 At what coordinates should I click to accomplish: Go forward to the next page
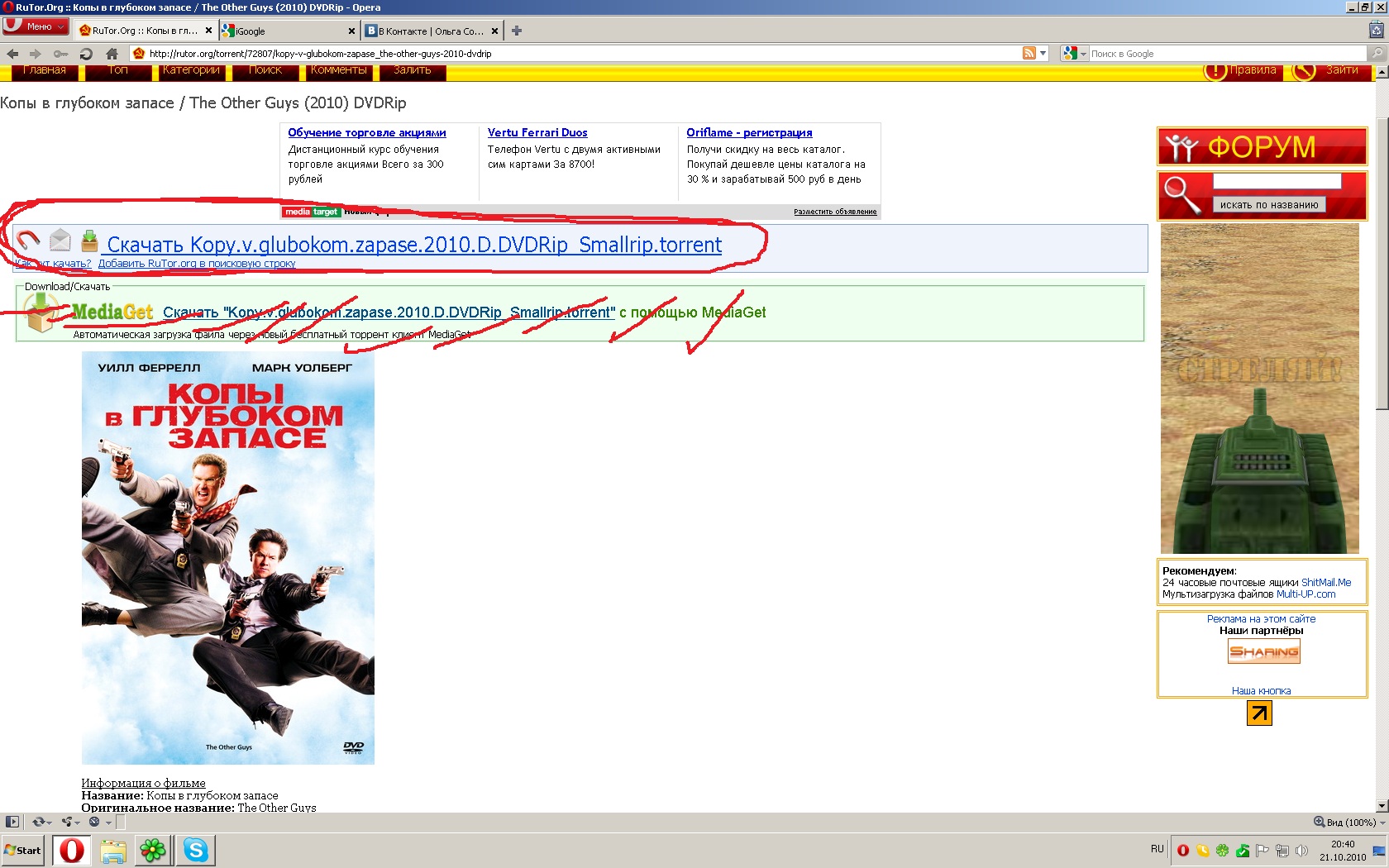36,54
